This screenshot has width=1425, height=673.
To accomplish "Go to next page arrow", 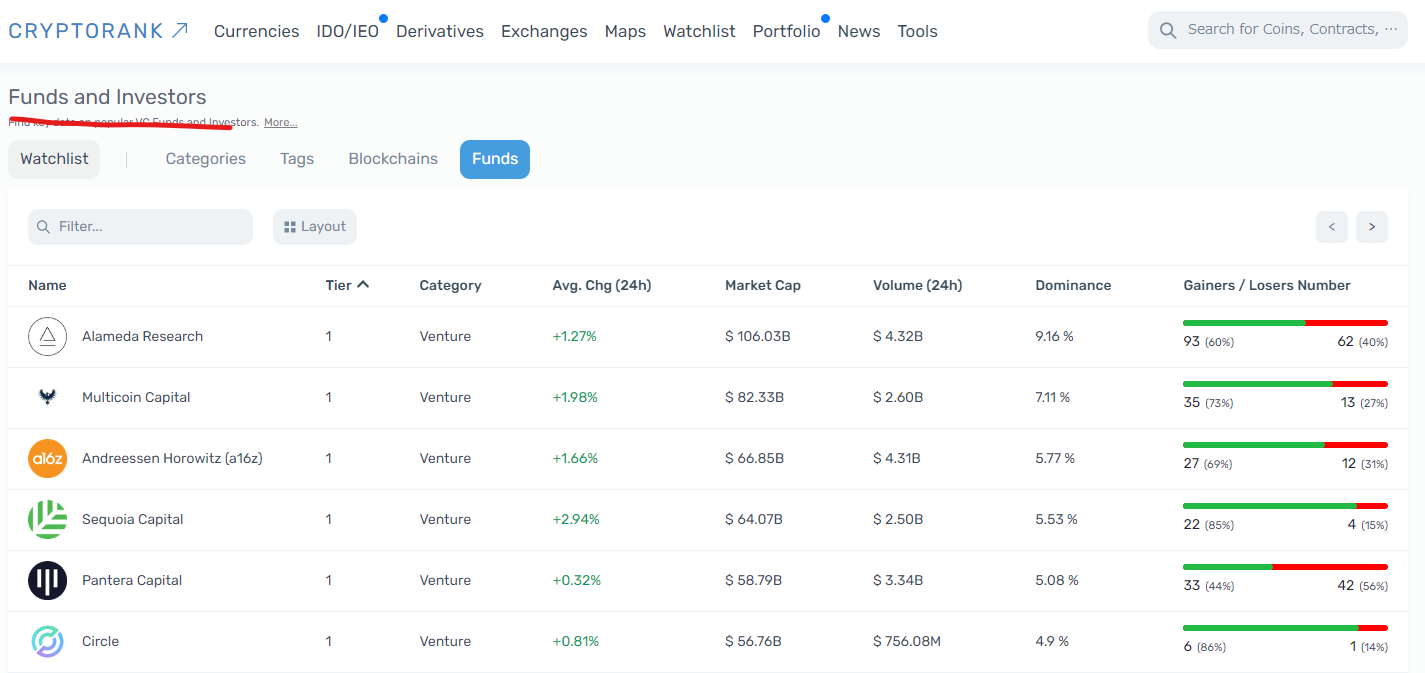I will 1371,227.
